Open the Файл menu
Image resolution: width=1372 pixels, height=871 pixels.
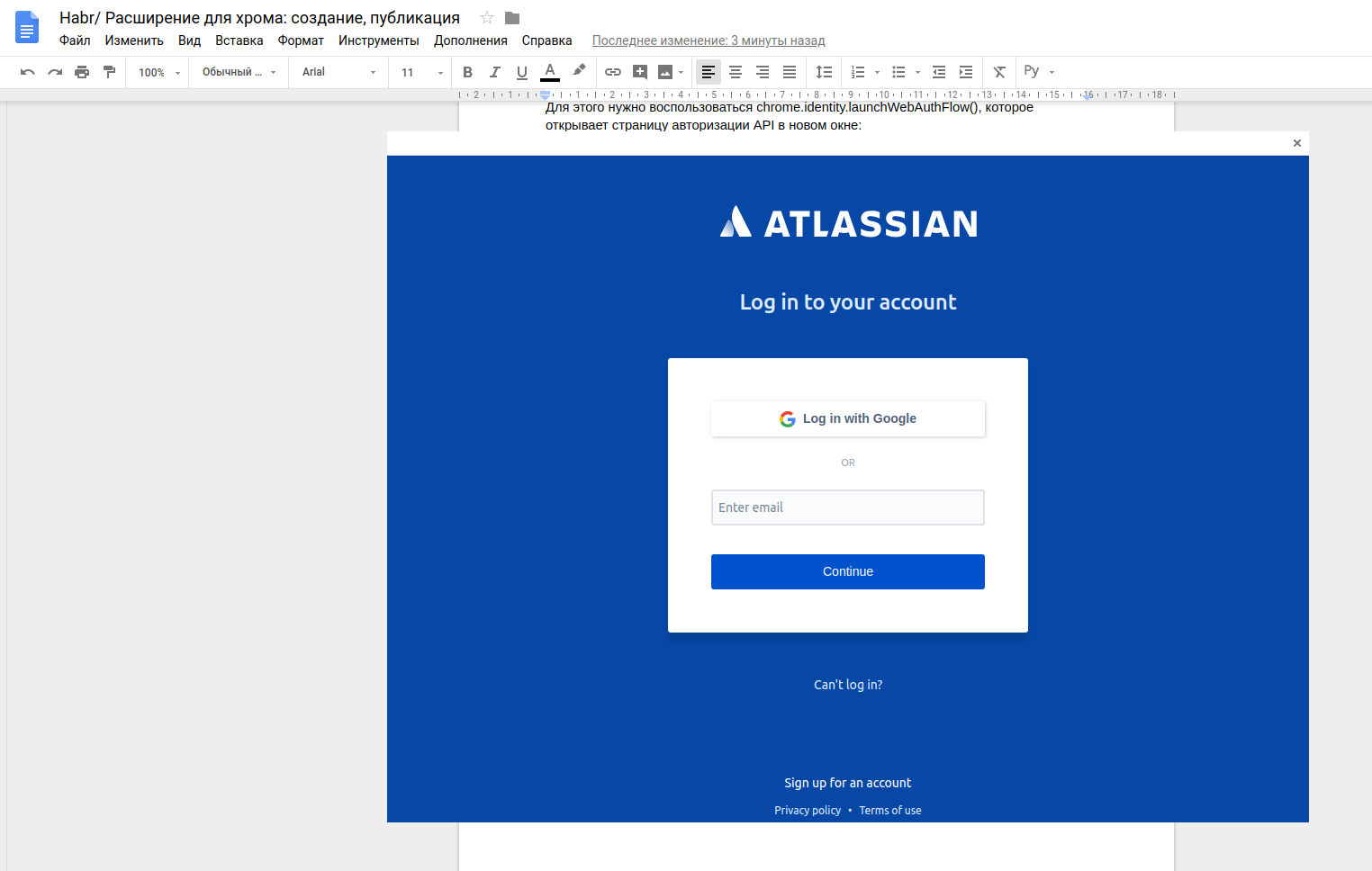pyautogui.click(x=75, y=40)
